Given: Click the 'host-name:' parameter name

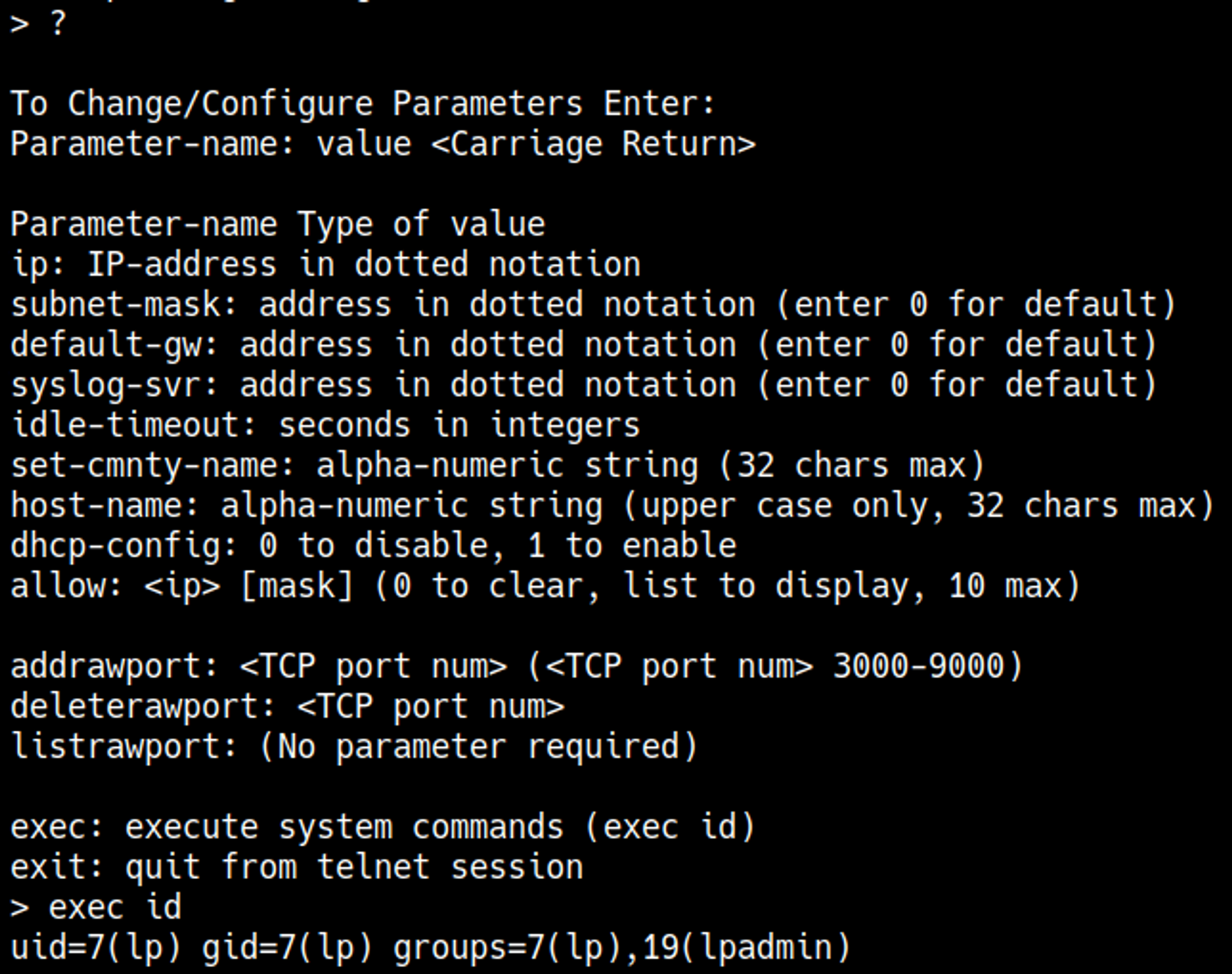Looking at the screenshot, I should 105,506.
